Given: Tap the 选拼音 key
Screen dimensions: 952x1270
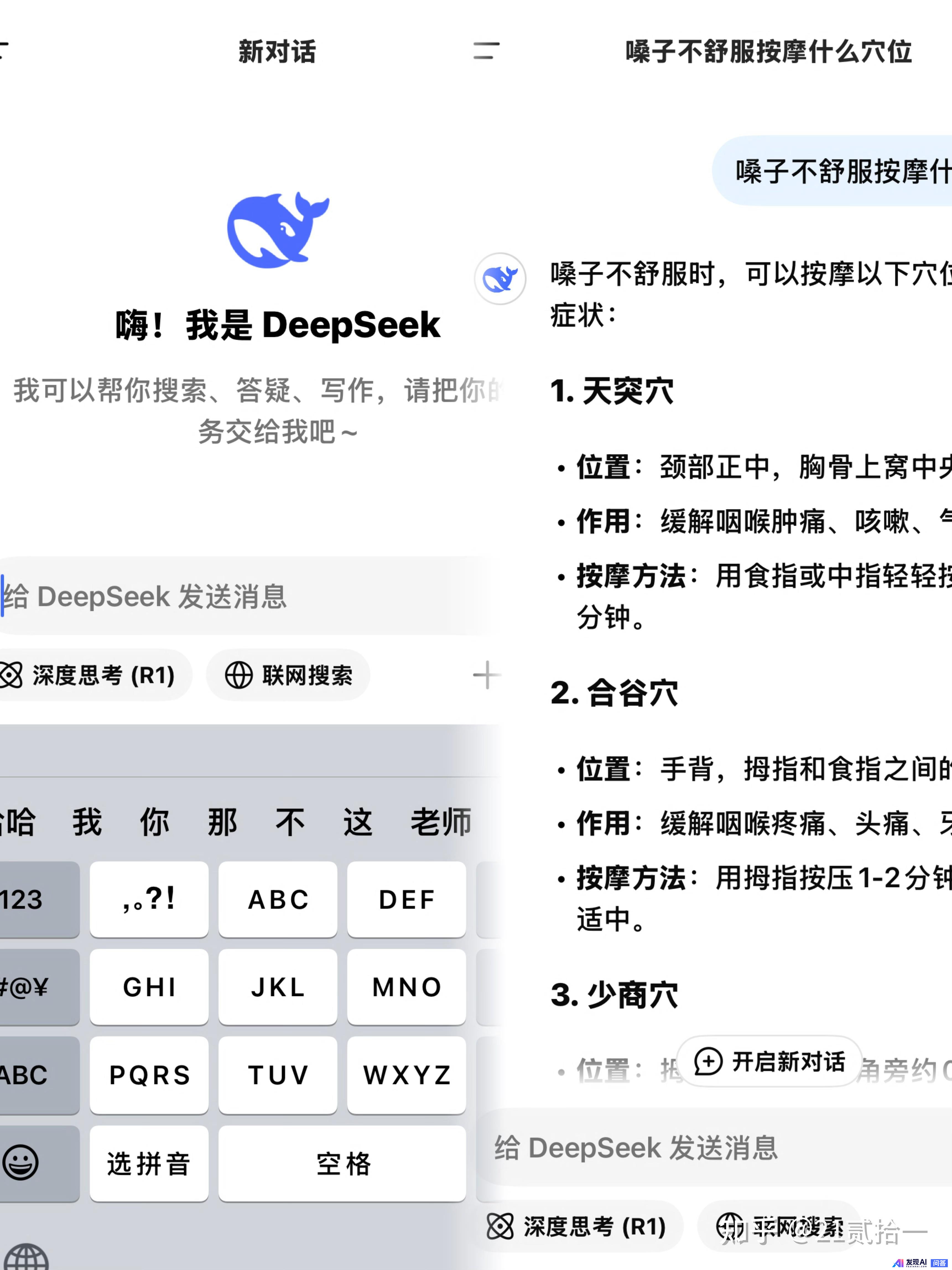Looking at the screenshot, I should coord(149,1163).
